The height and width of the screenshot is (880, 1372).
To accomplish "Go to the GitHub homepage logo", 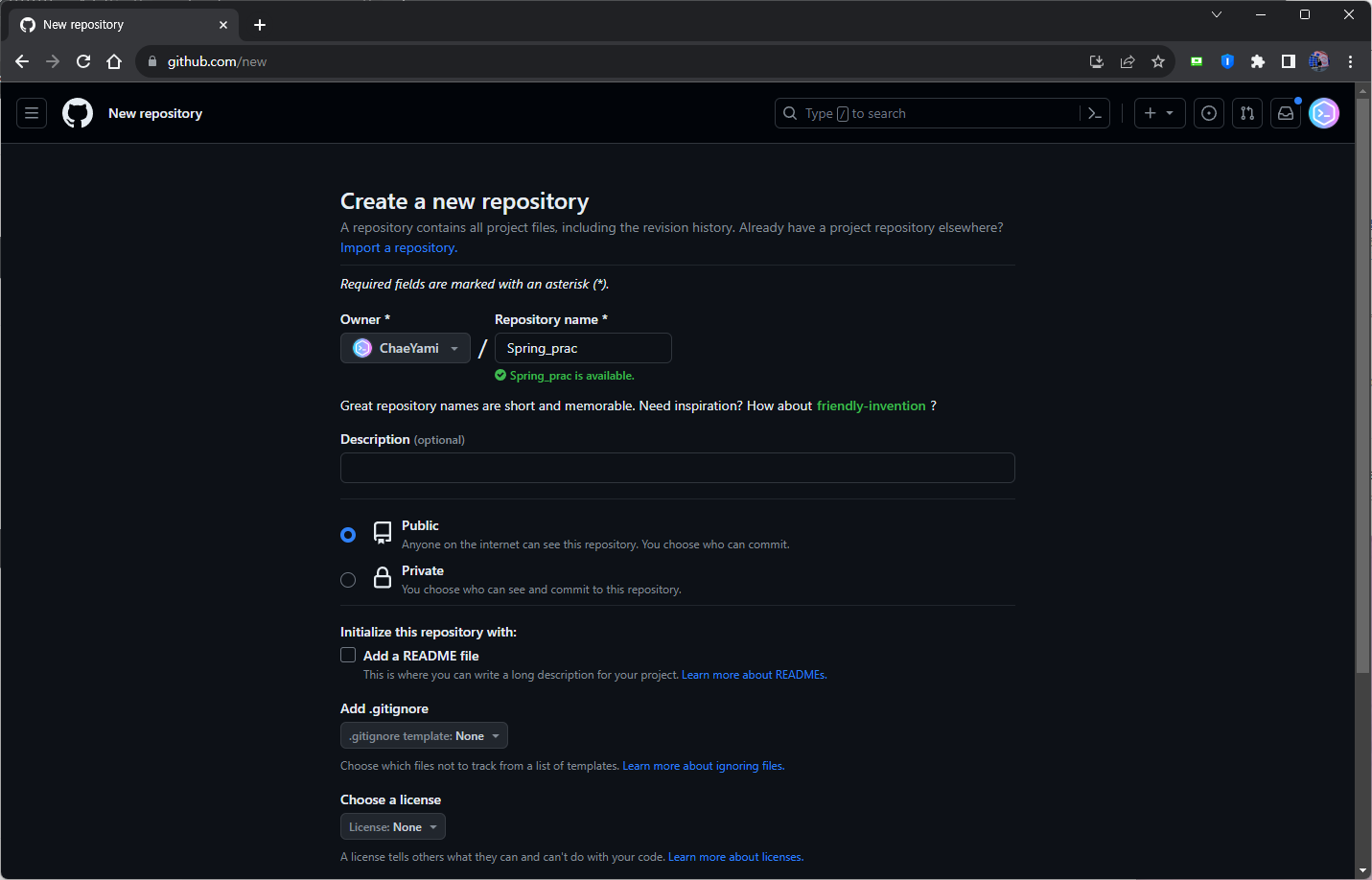I will [78, 113].
